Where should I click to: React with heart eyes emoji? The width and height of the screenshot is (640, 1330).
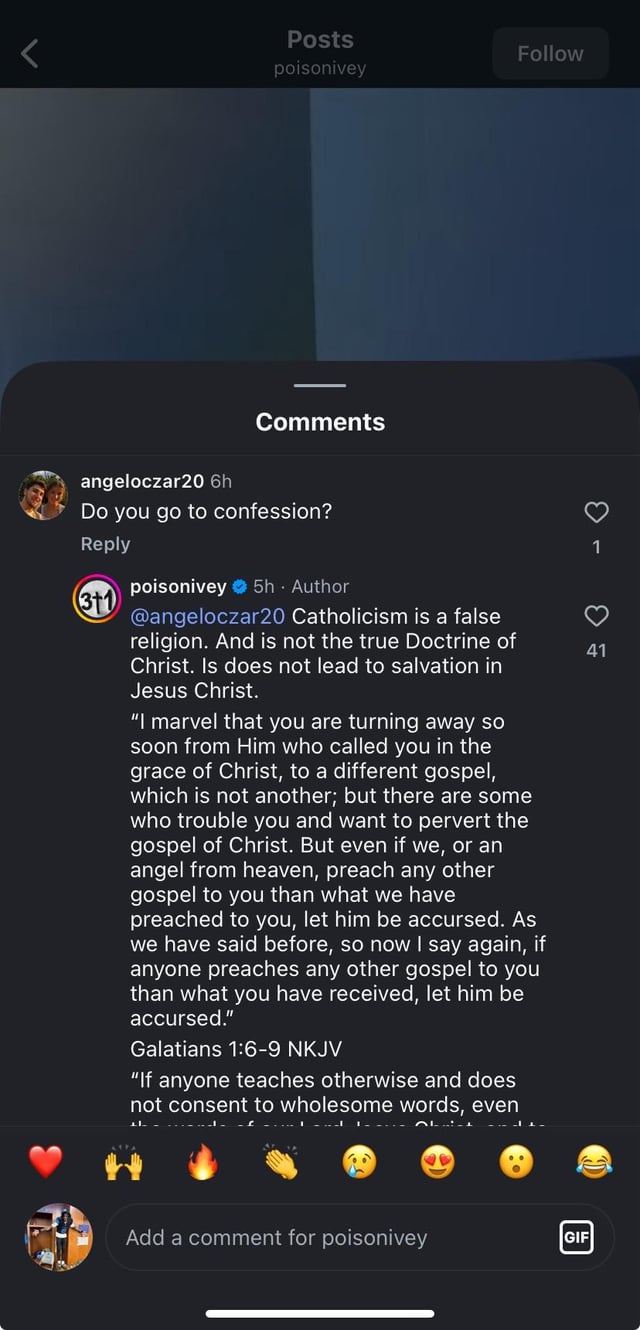tap(438, 1162)
